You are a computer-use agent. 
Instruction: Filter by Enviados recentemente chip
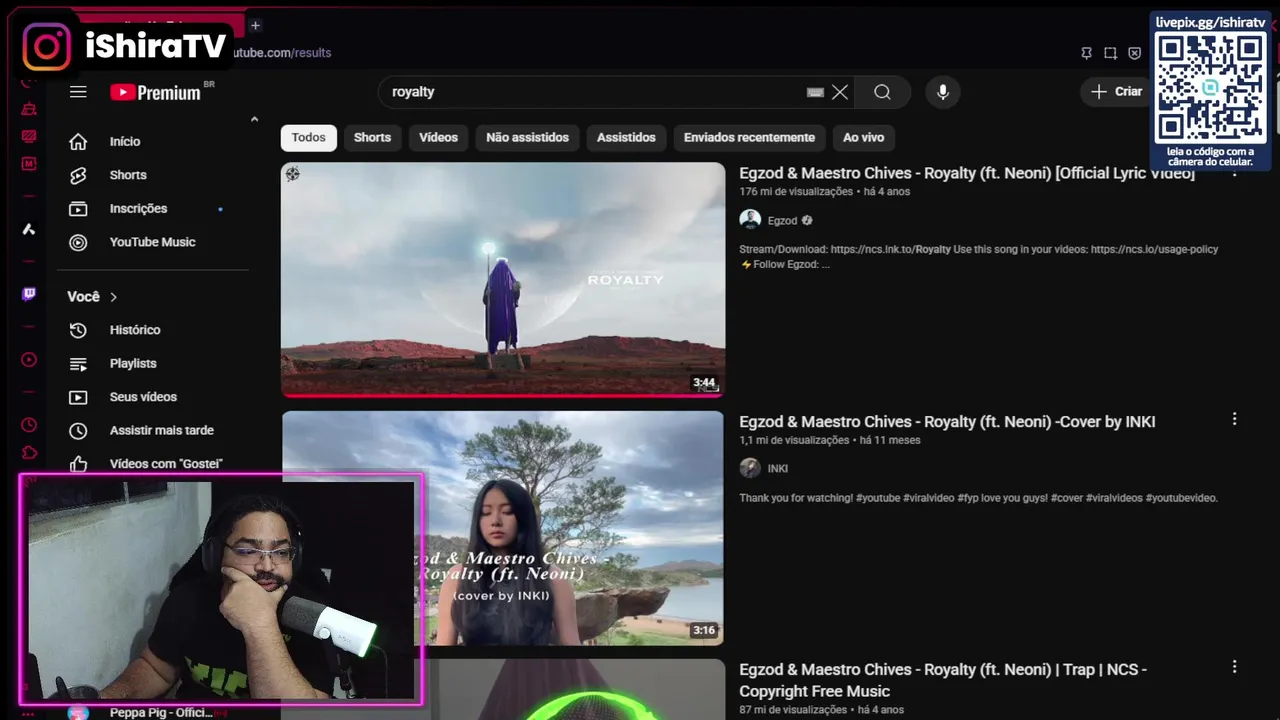coord(749,138)
